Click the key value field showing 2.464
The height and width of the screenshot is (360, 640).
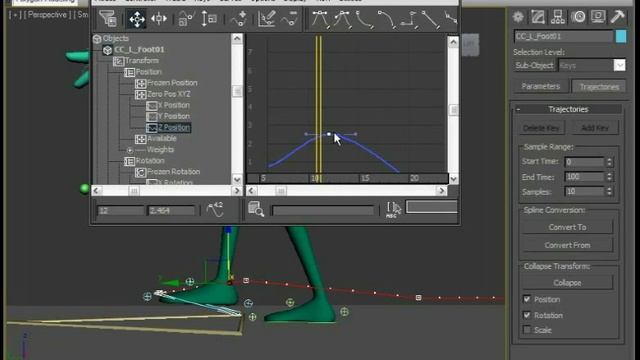171,211
